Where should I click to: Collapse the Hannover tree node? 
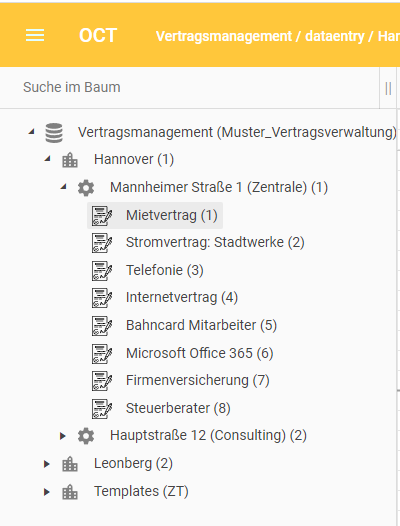point(47,159)
